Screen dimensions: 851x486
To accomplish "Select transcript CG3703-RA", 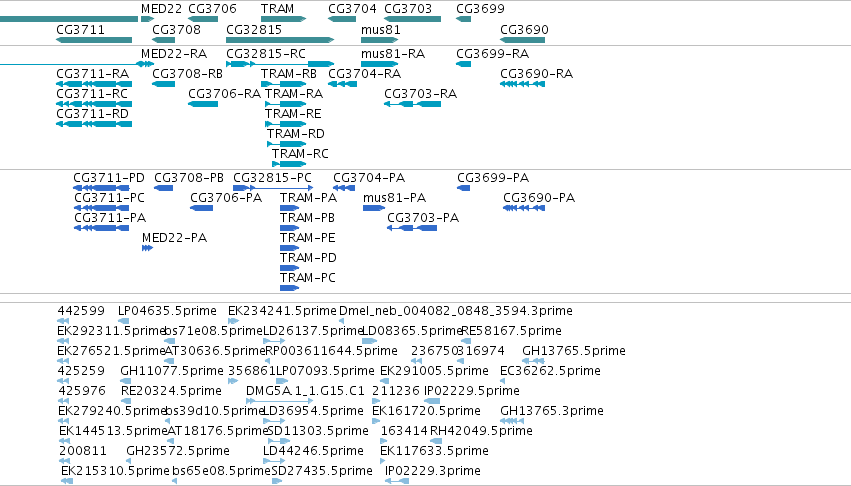I will point(421,94).
